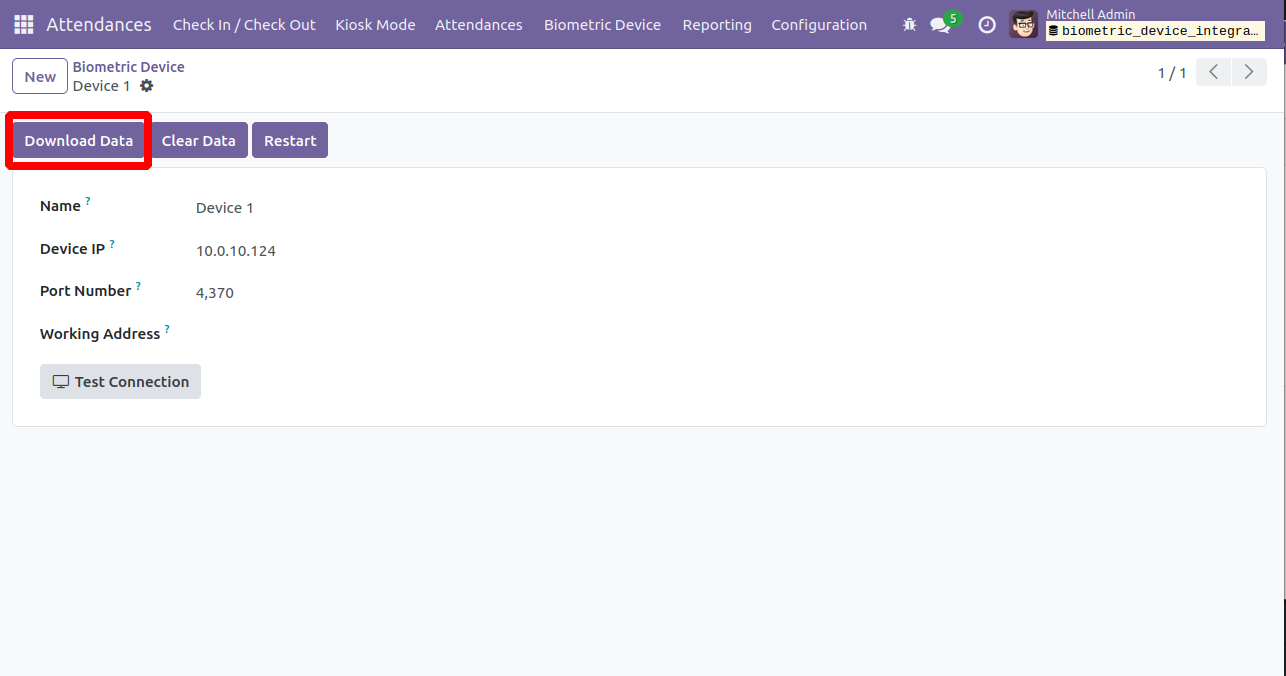Click Mitchell Admin avatar picture
Viewport: 1286px width, 676px height.
1023,24
